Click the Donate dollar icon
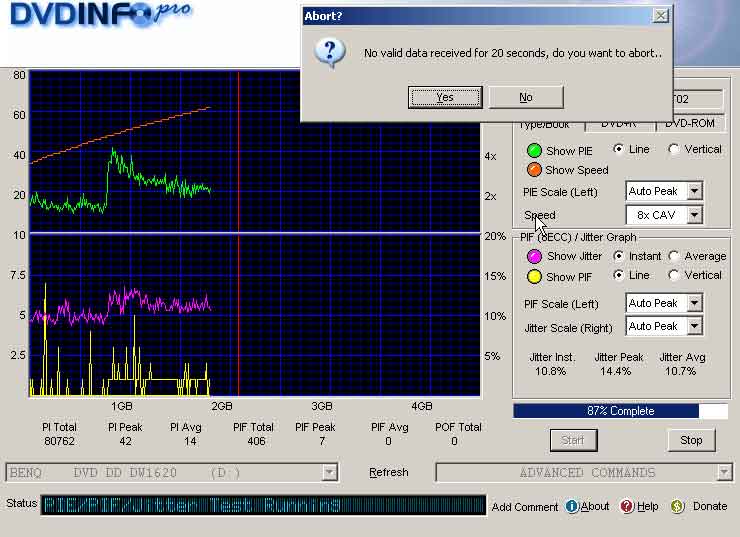The image size is (740, 537). pyautogui.click(x=677, y=506)
